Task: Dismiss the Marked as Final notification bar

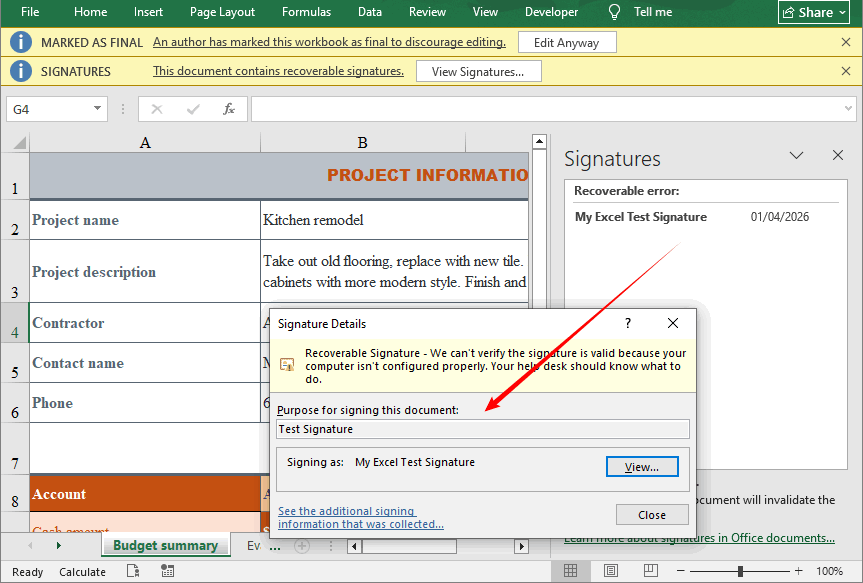Action: [848, 43]
